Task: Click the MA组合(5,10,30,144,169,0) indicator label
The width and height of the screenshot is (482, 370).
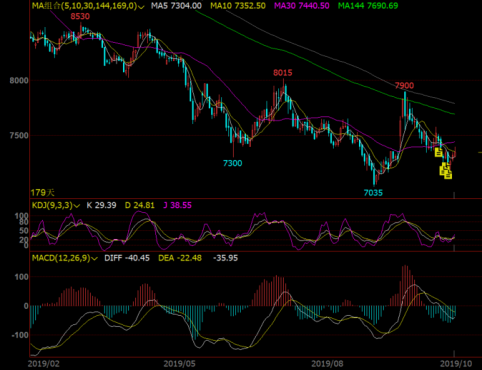Action: click(84, 6)
